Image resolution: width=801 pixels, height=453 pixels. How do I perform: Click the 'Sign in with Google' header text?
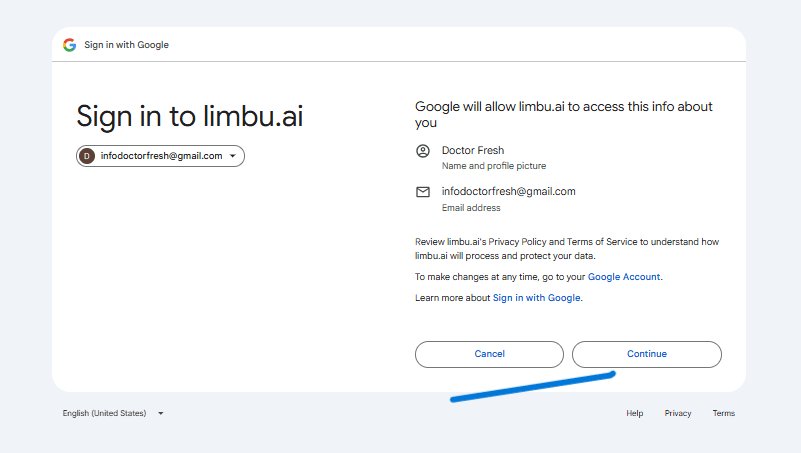(x=127, y=45)
